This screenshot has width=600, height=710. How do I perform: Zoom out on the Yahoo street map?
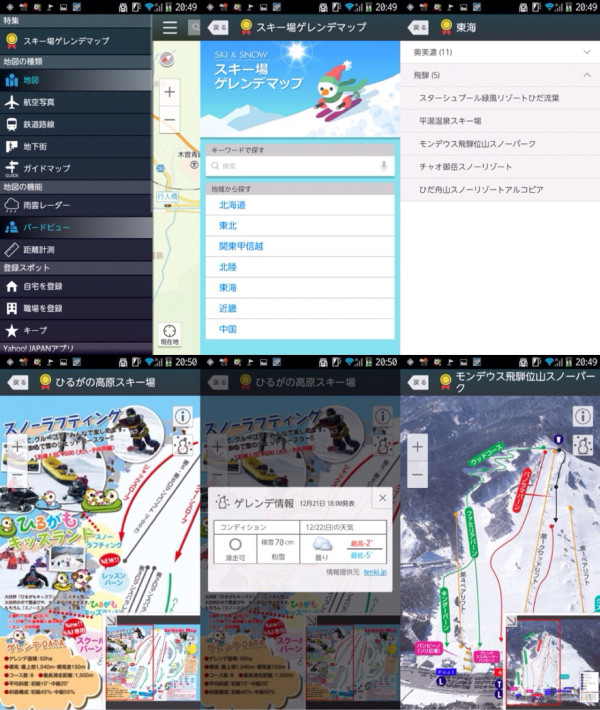coord(169,119)
